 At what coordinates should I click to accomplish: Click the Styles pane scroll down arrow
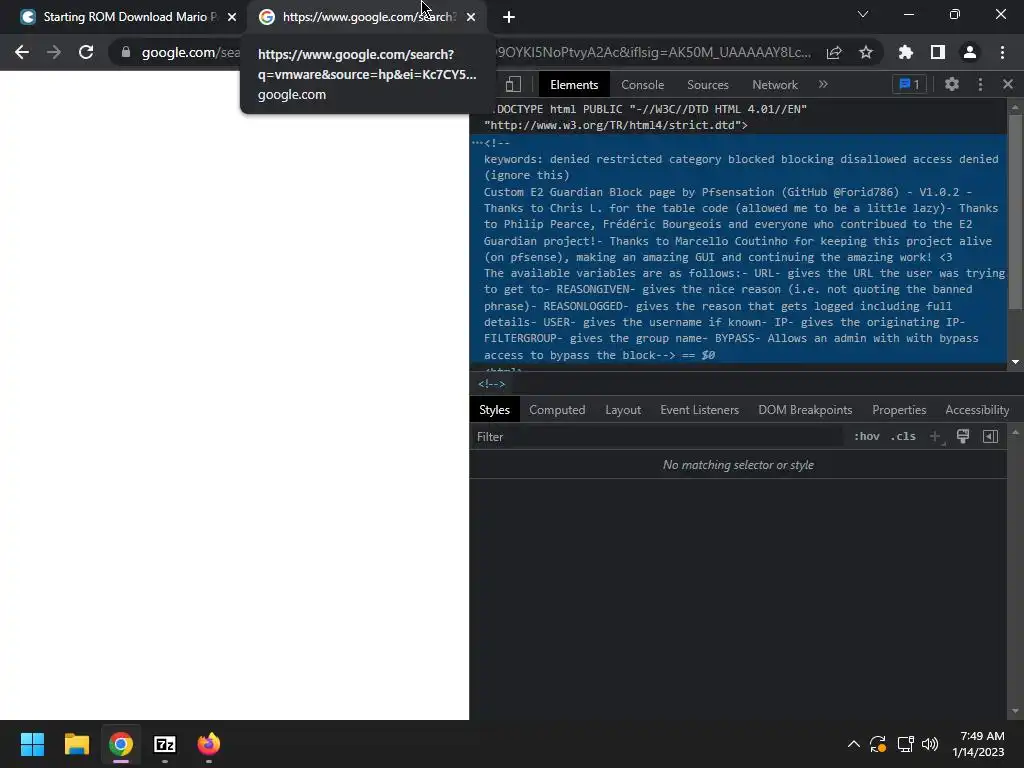[1015, 711]
